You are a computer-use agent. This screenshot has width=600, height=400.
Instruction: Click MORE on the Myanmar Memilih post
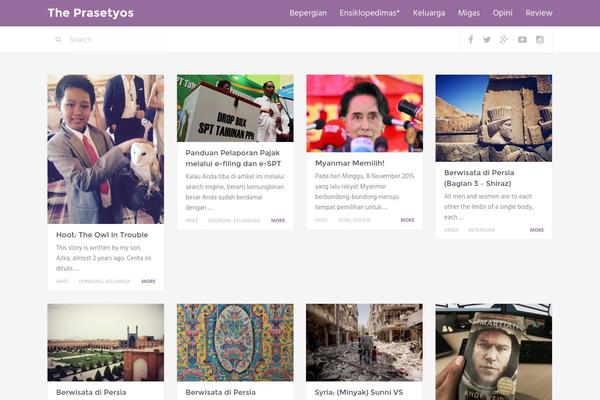point(407,220)
